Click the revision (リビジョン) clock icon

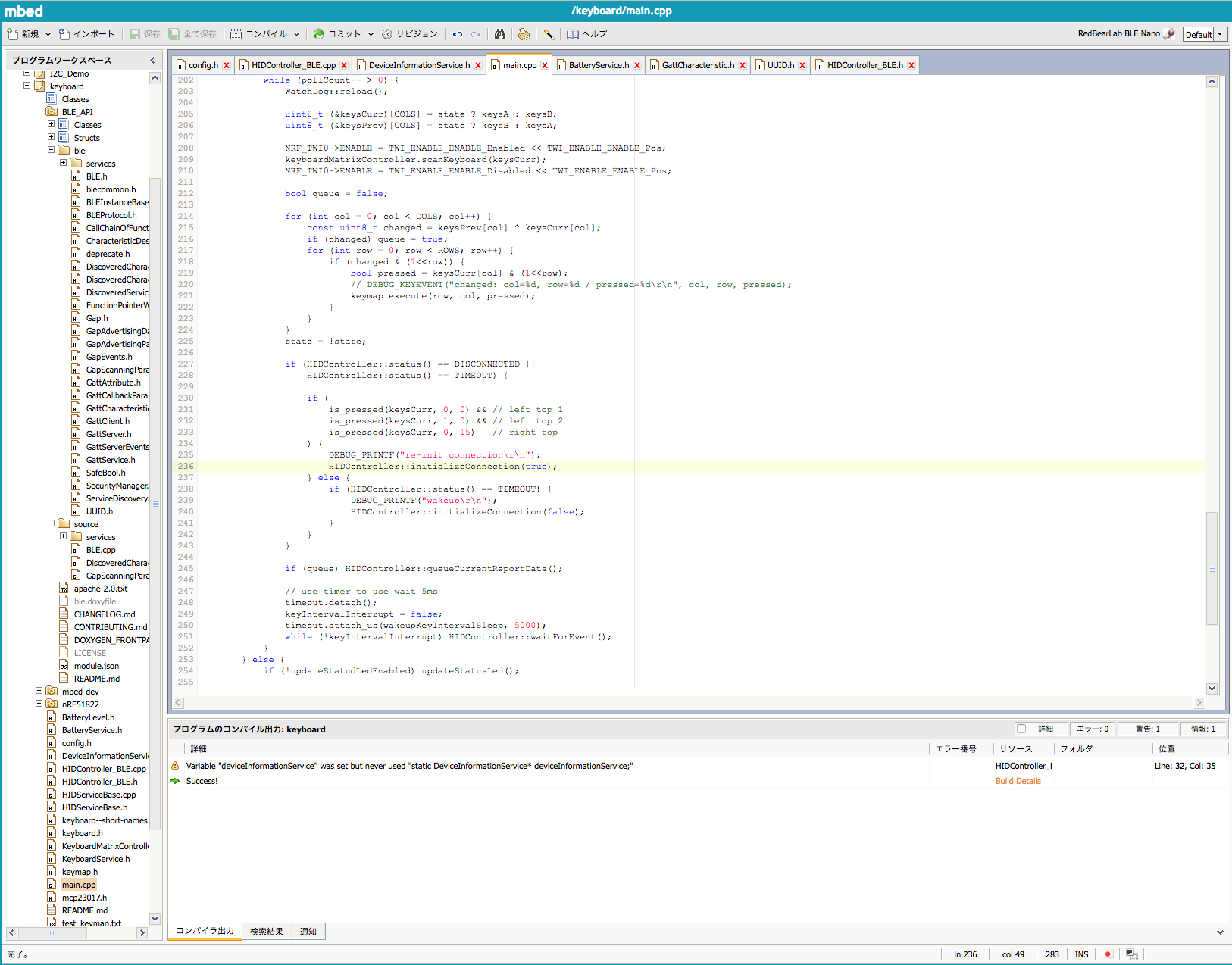tap(387, 34)
